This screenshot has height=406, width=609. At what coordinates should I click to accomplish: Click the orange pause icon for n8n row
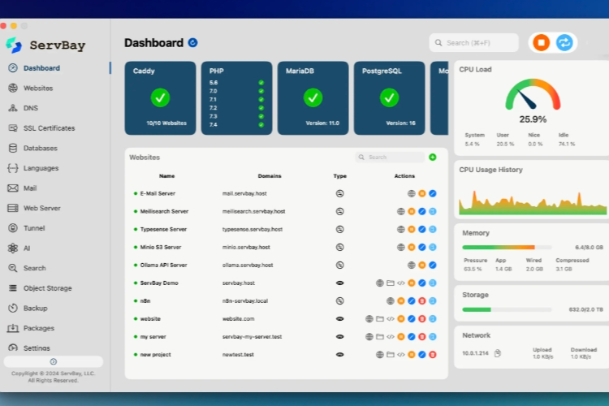401,301
